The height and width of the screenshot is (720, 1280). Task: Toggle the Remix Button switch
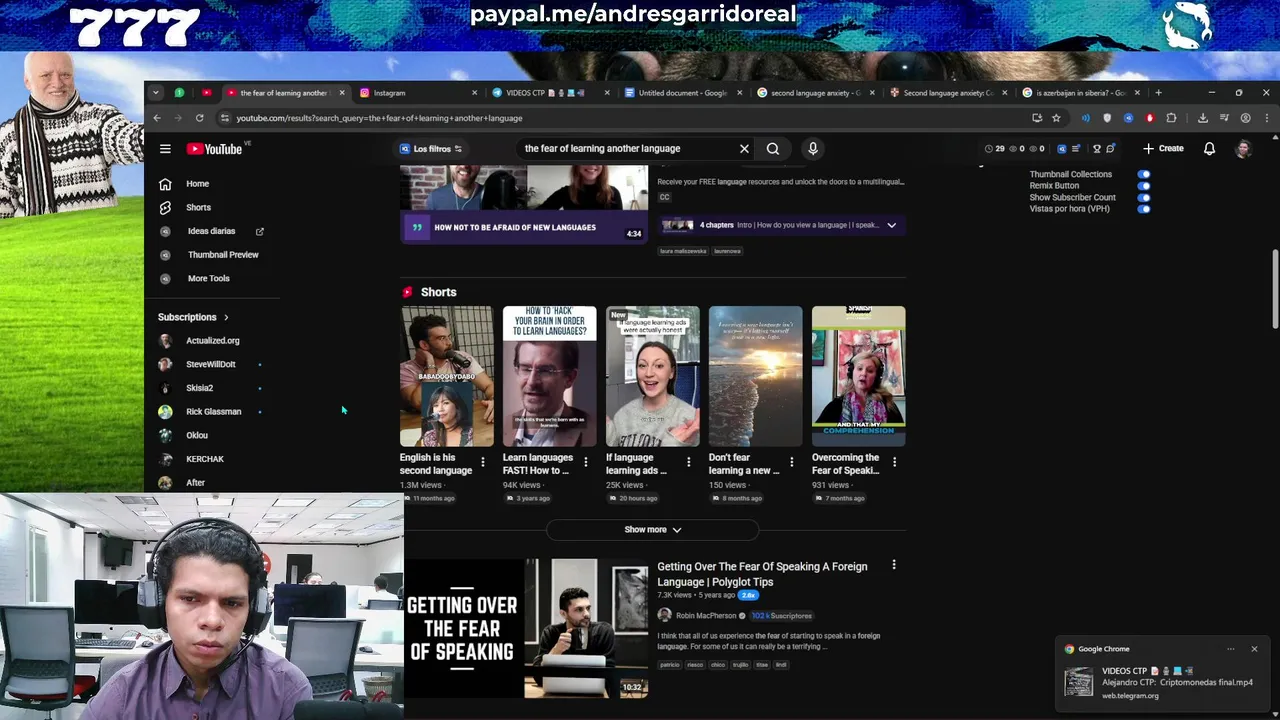click(1144, 186)
